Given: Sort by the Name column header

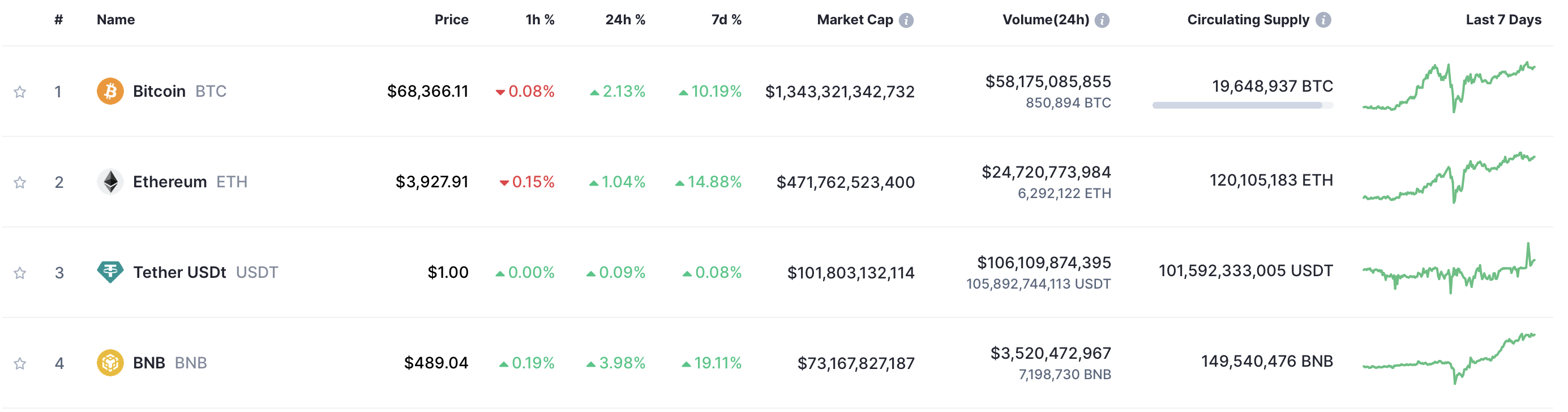Looking at the screenshot, I should pos(115,19).
